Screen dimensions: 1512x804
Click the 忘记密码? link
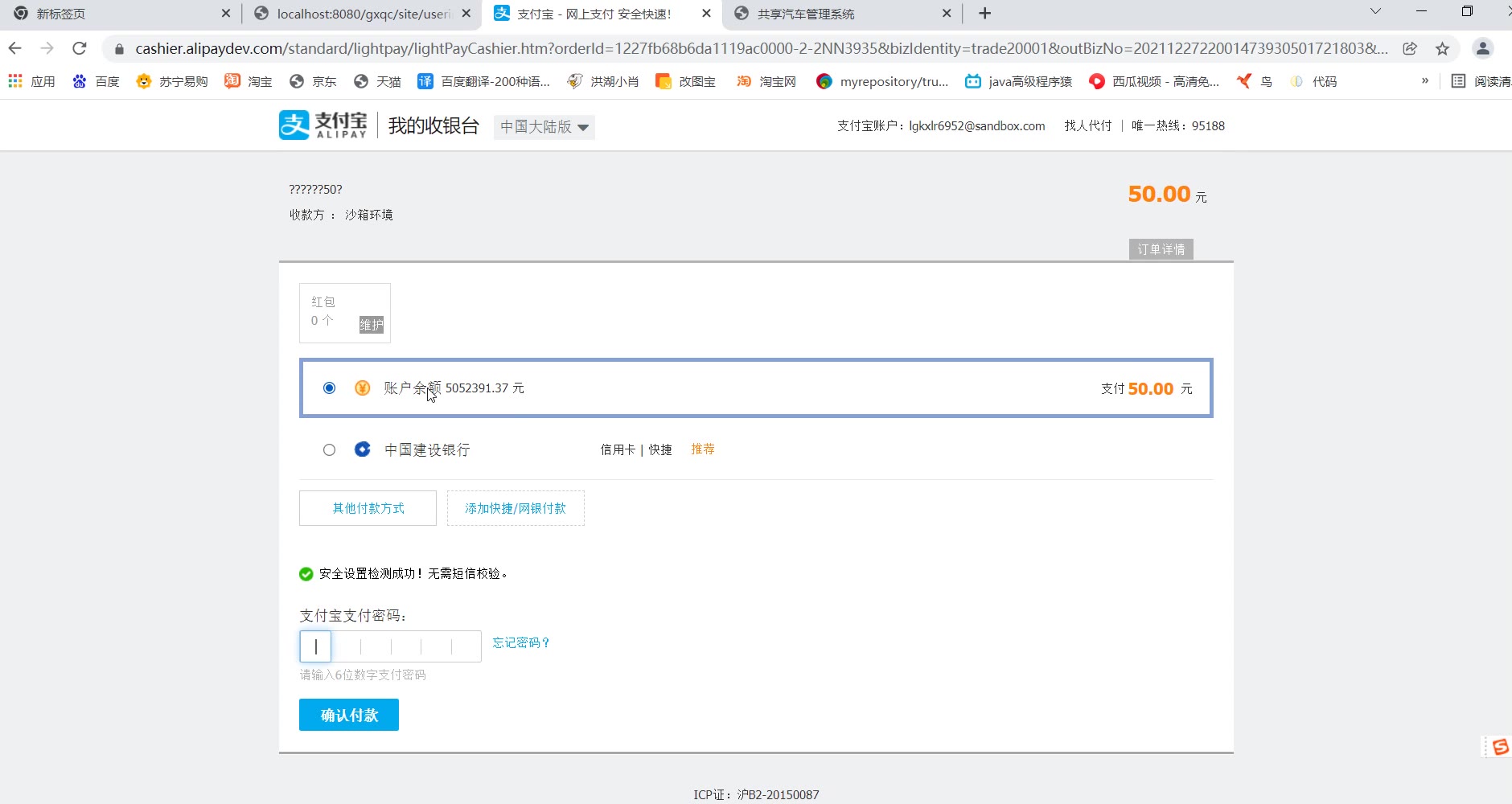pos(521,642)
